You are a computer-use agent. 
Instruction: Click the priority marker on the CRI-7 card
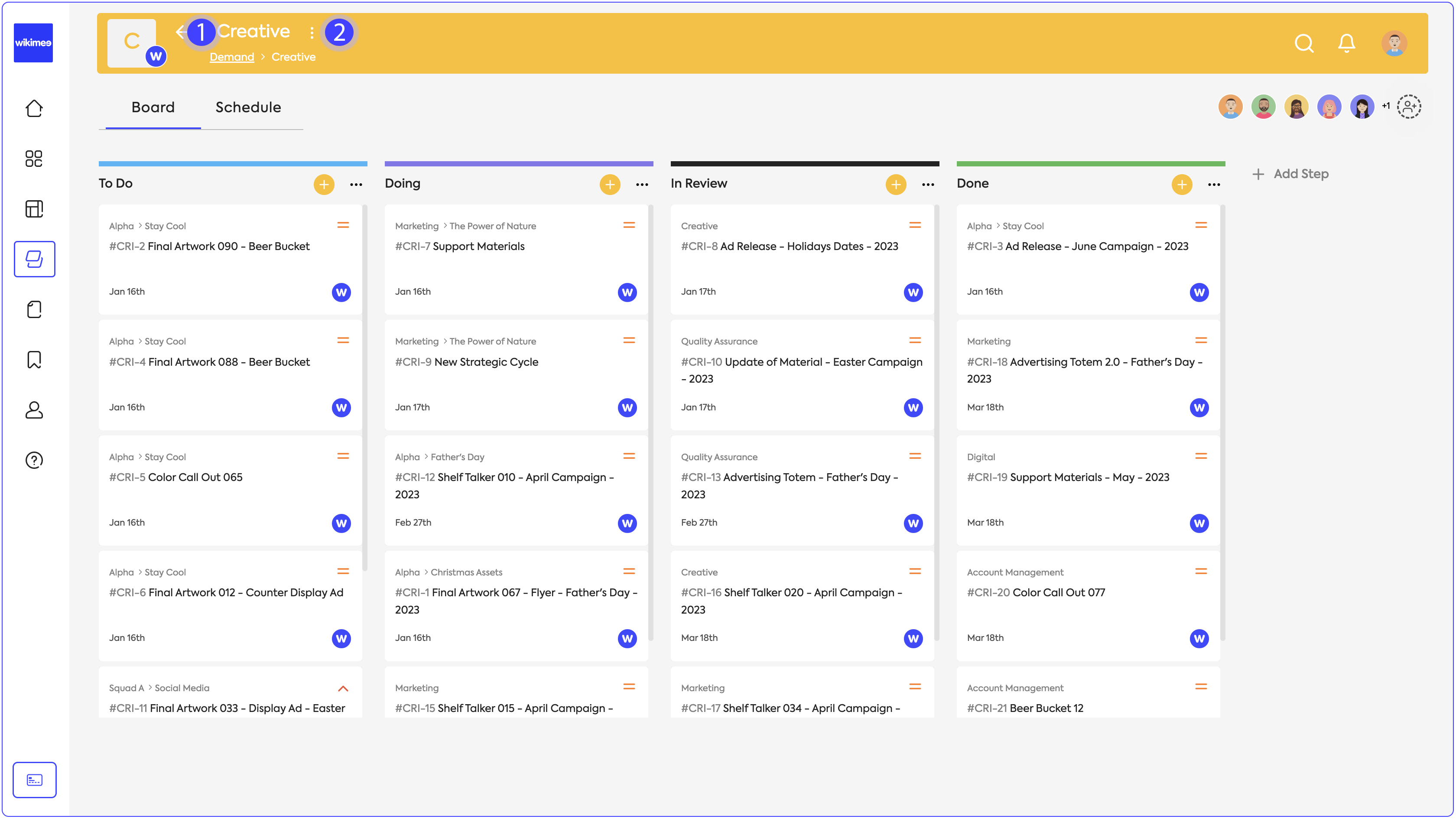click(629, 225)
